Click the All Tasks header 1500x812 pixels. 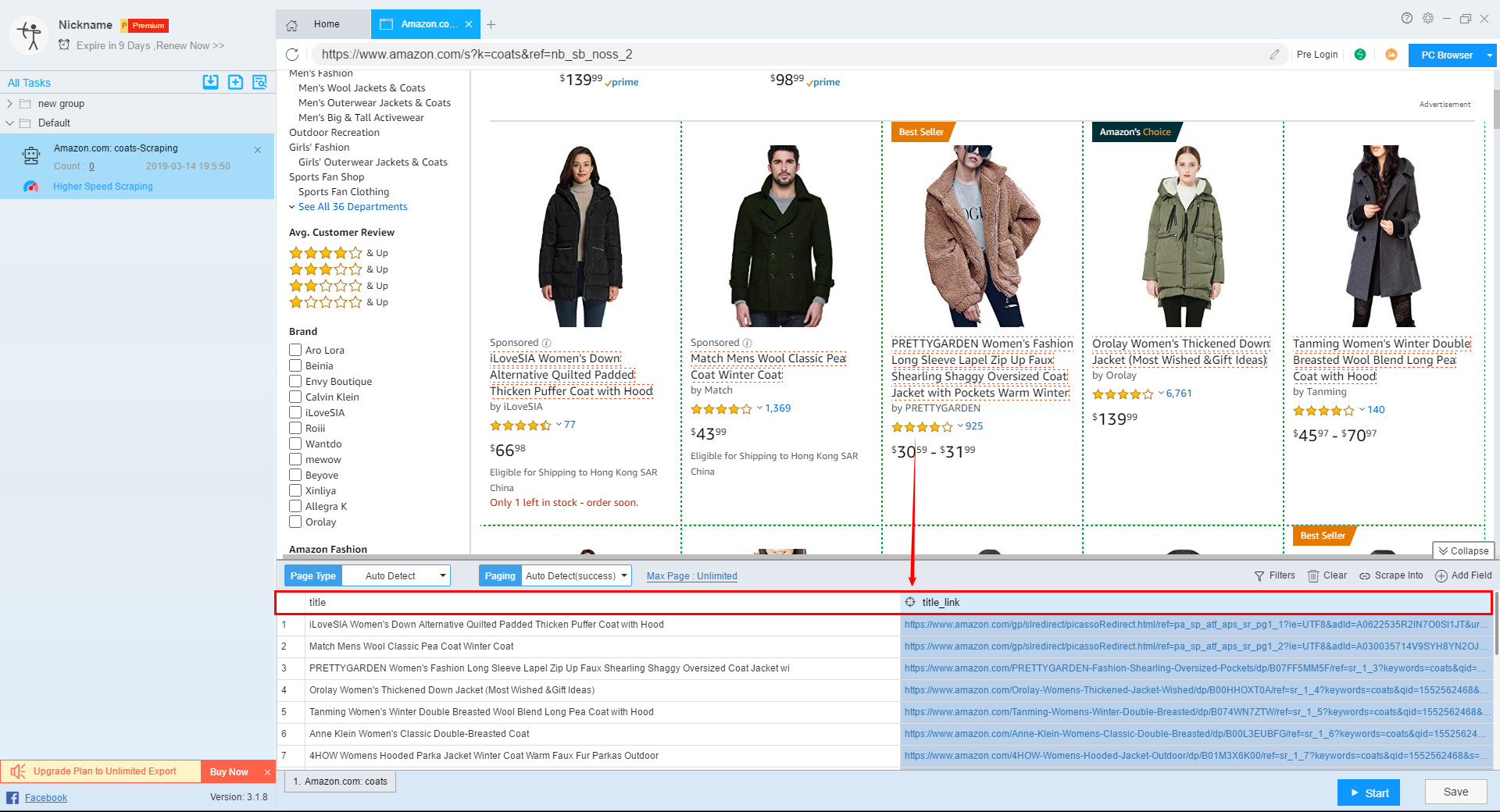click(x=29, y=83)
